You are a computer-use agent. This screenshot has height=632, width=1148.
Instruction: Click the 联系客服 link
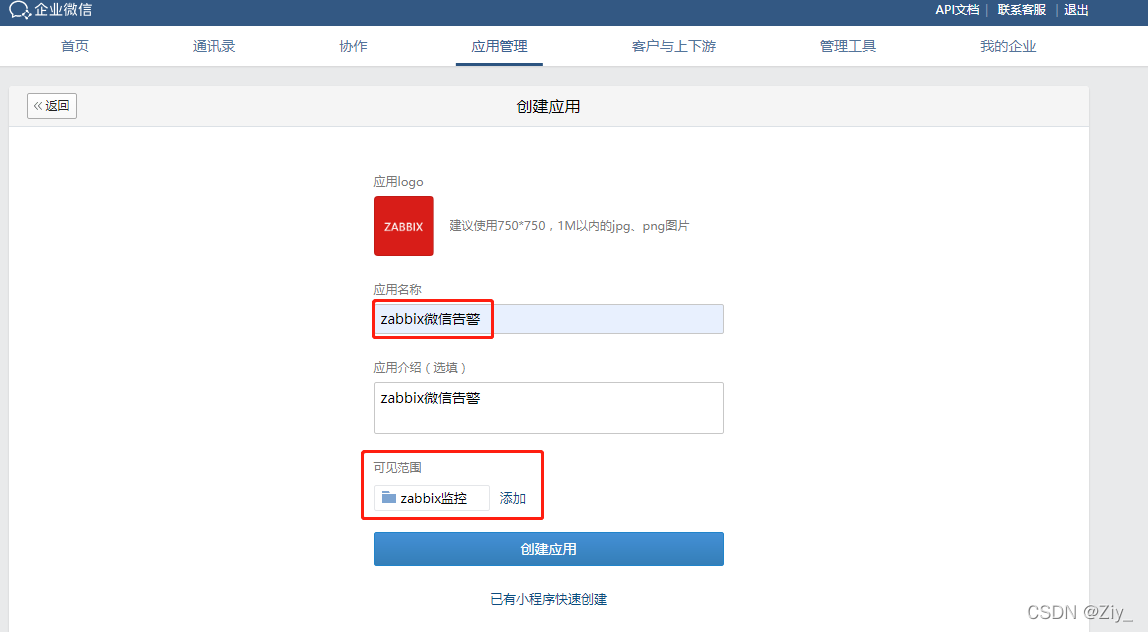(1021, 10)
